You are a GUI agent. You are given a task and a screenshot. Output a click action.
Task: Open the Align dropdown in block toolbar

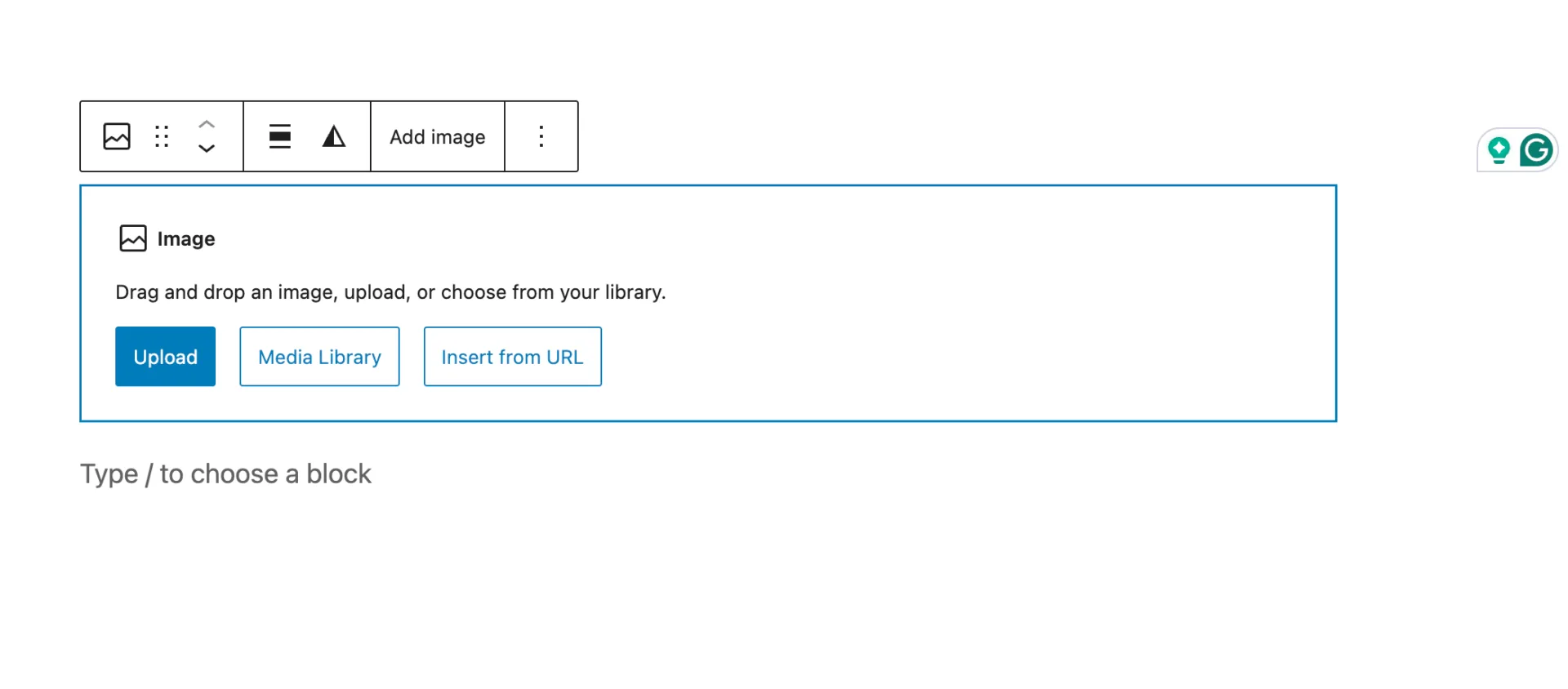[x=280, y=136]
